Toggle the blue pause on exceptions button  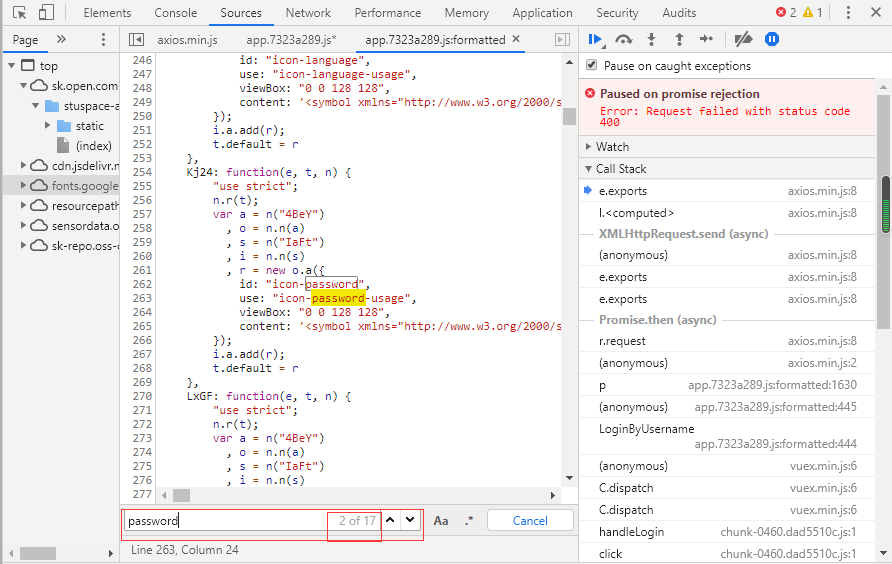tap(771, 39)
